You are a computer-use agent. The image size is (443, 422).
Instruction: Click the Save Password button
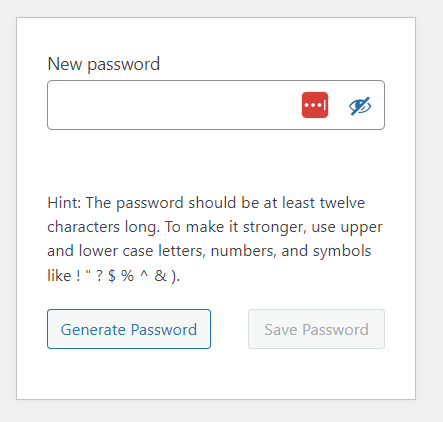(316, 329)
